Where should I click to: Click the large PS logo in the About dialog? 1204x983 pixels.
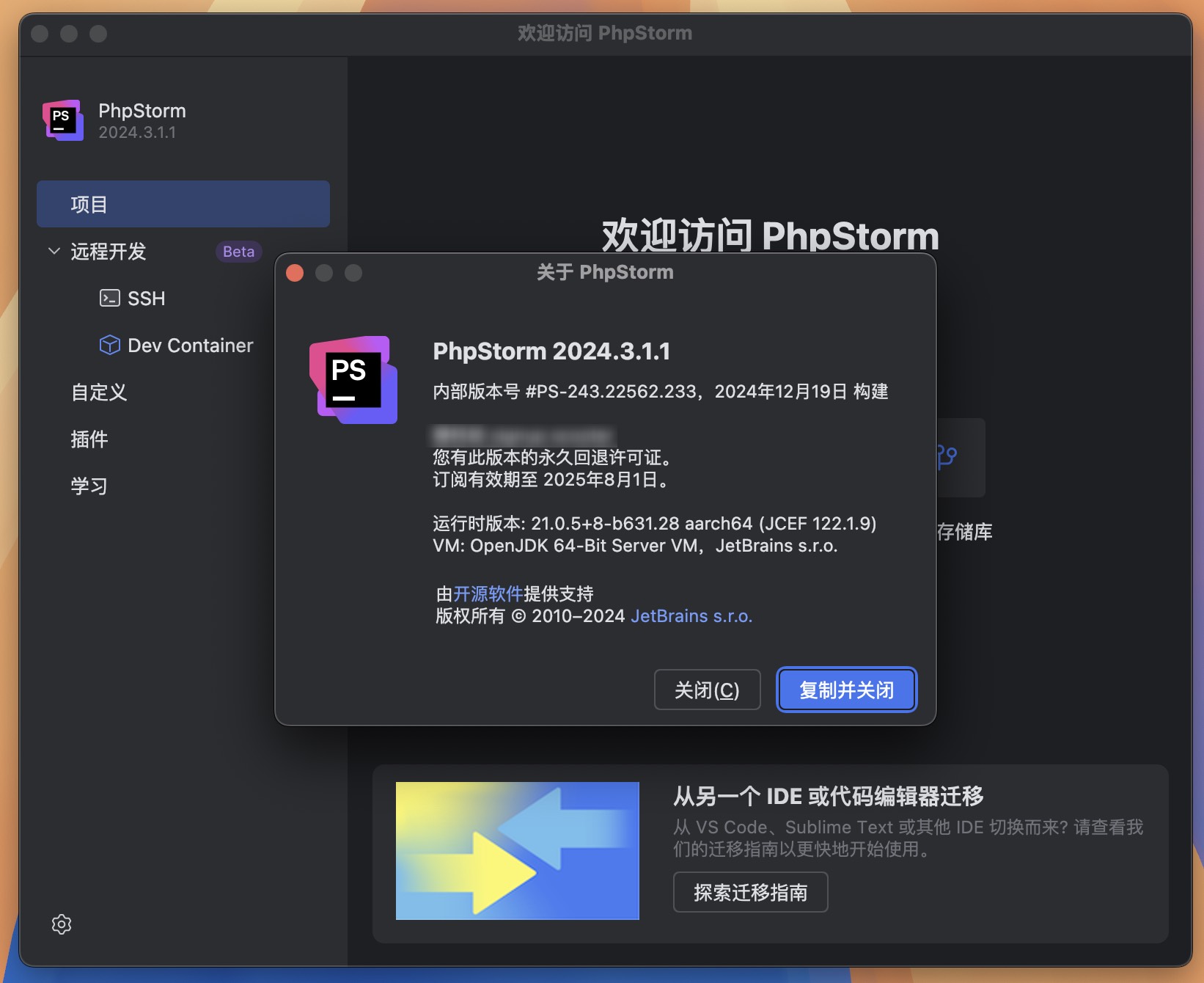(x=353, y=380)
